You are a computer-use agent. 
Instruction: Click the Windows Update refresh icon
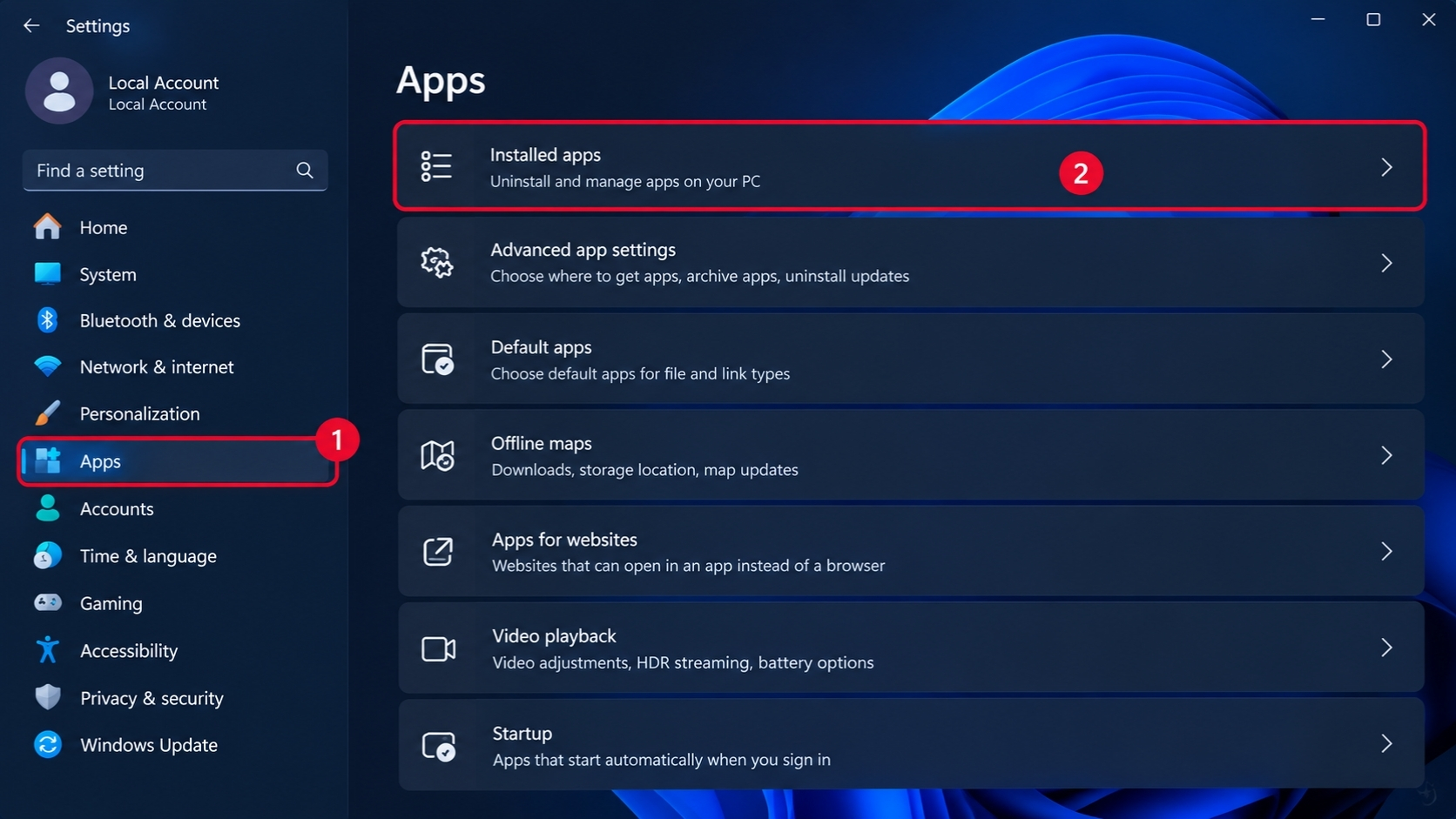pyautogui.click(x=48, y=744)
